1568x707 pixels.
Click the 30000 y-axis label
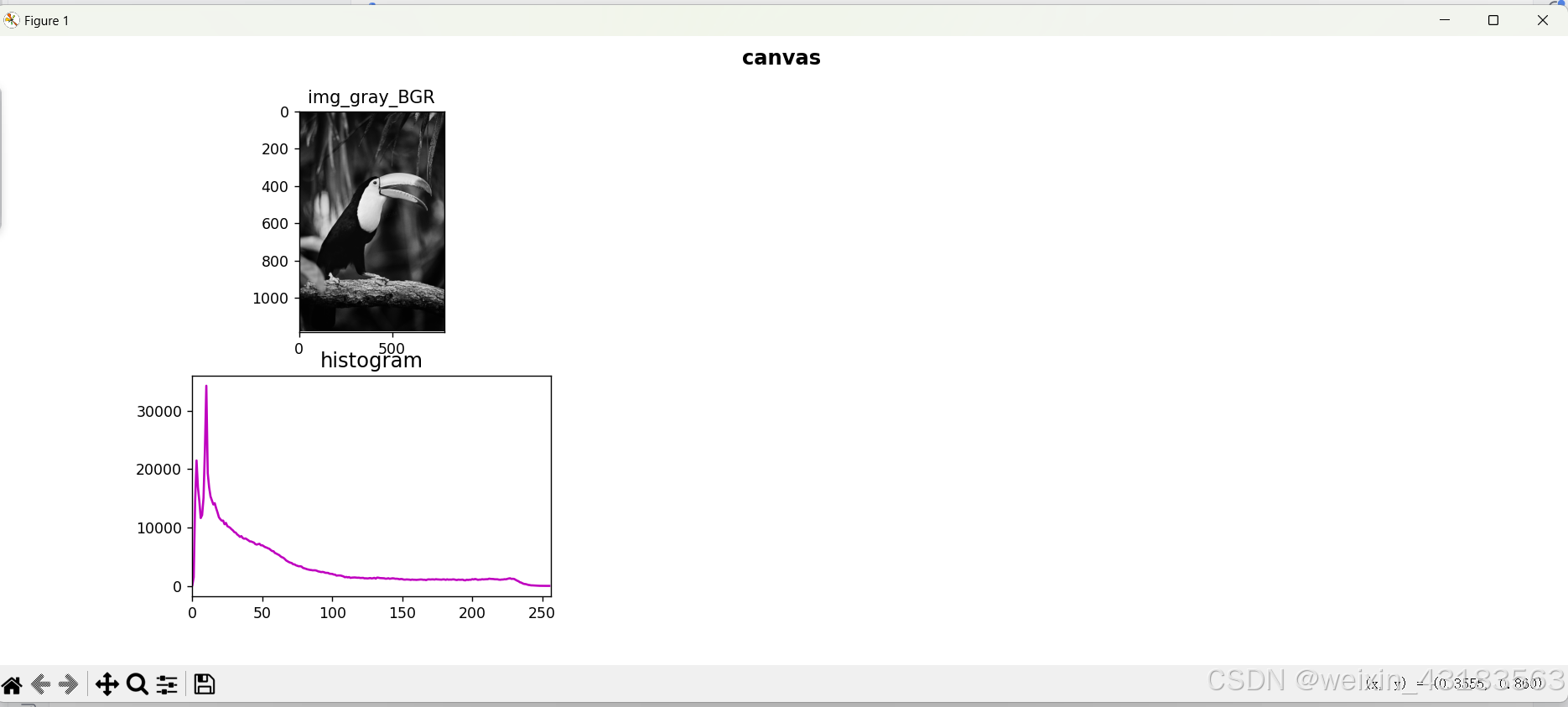pos(159,412)
